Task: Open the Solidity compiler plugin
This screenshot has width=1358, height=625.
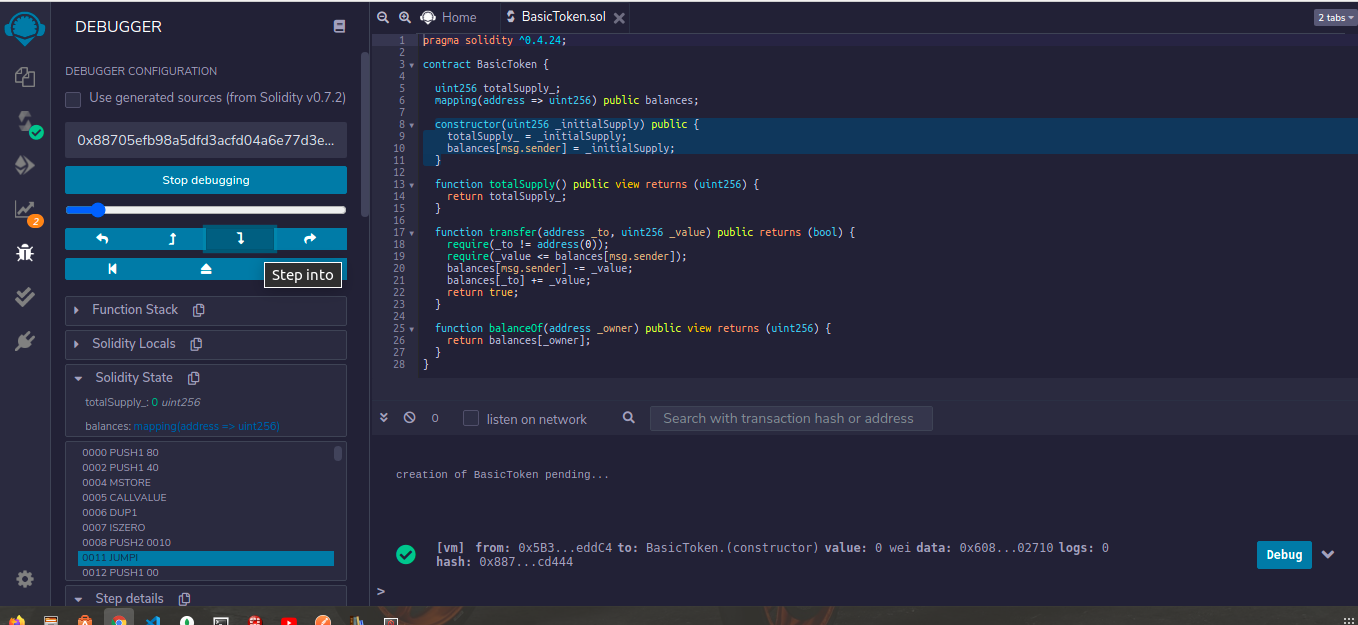Action: 25,122
